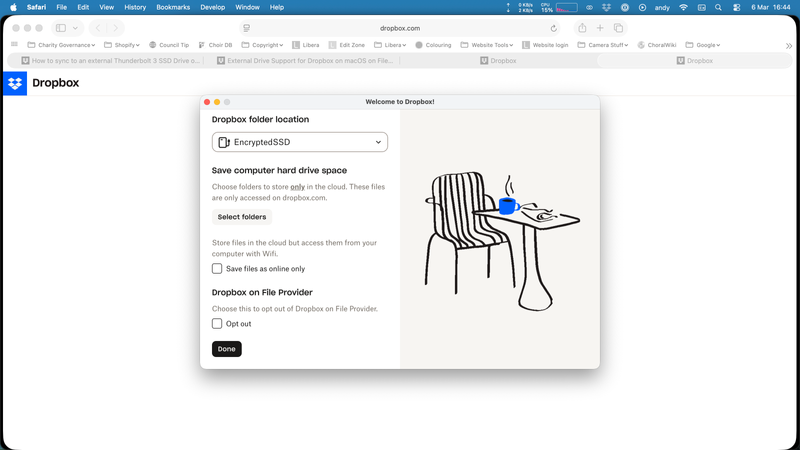Viewport: 800px width, 450px height.
Task: Open a new tab with the plus button
Action: (600, 28)
